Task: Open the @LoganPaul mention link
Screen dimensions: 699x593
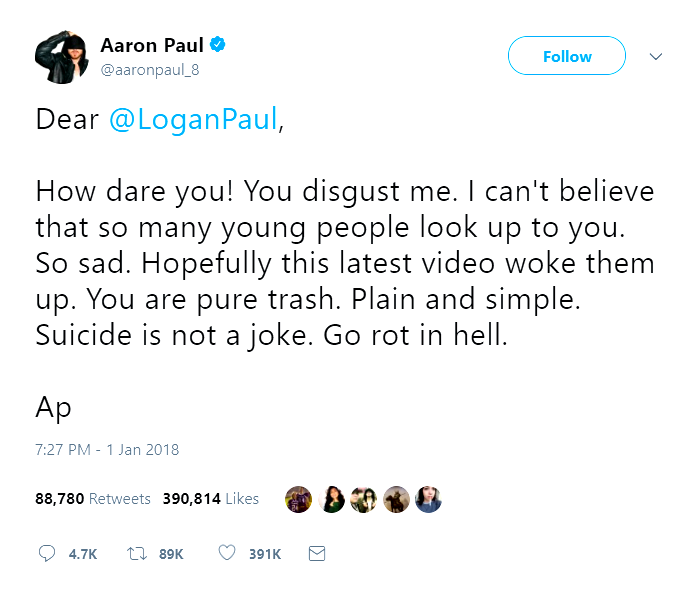Action: pos(192,120)
